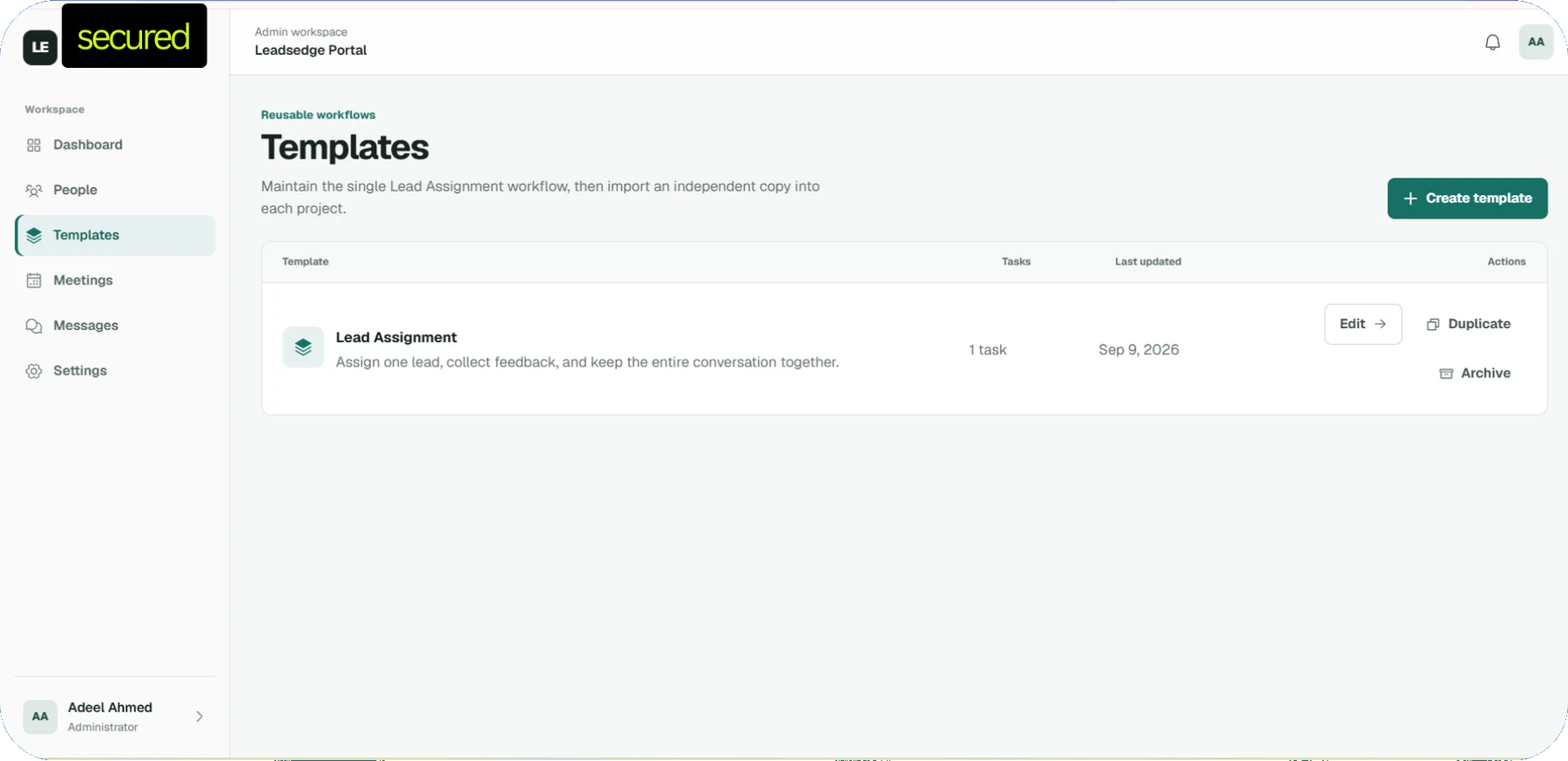Open Meetings in the sidebar
This screenshot has height=761, width=1568.
pyautogui.click(x=115, y=280)
